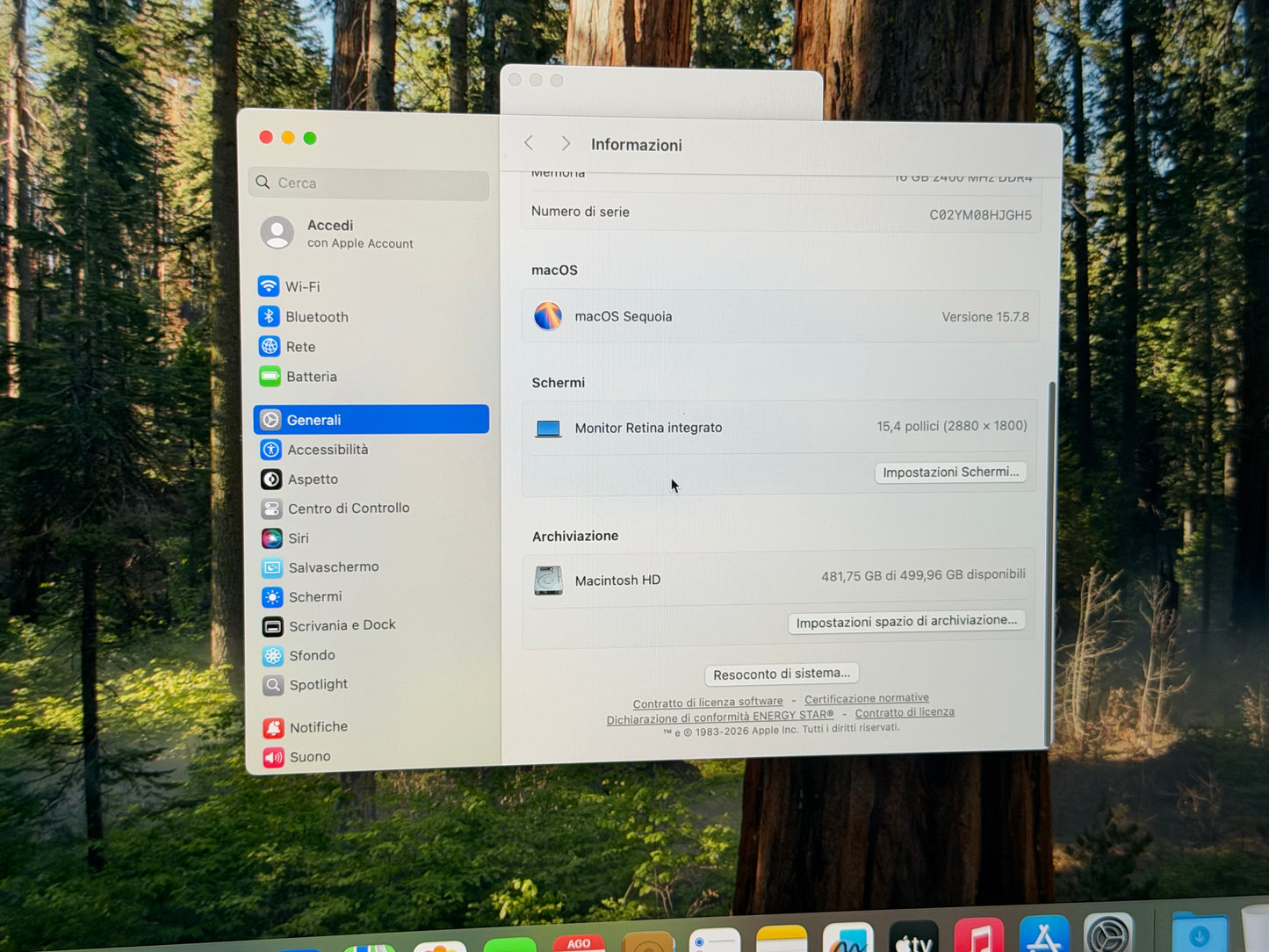This screenshot has height=952, width=1269.
Task: Click Accedi con Apple Account avatar
Action: point(278,233)
